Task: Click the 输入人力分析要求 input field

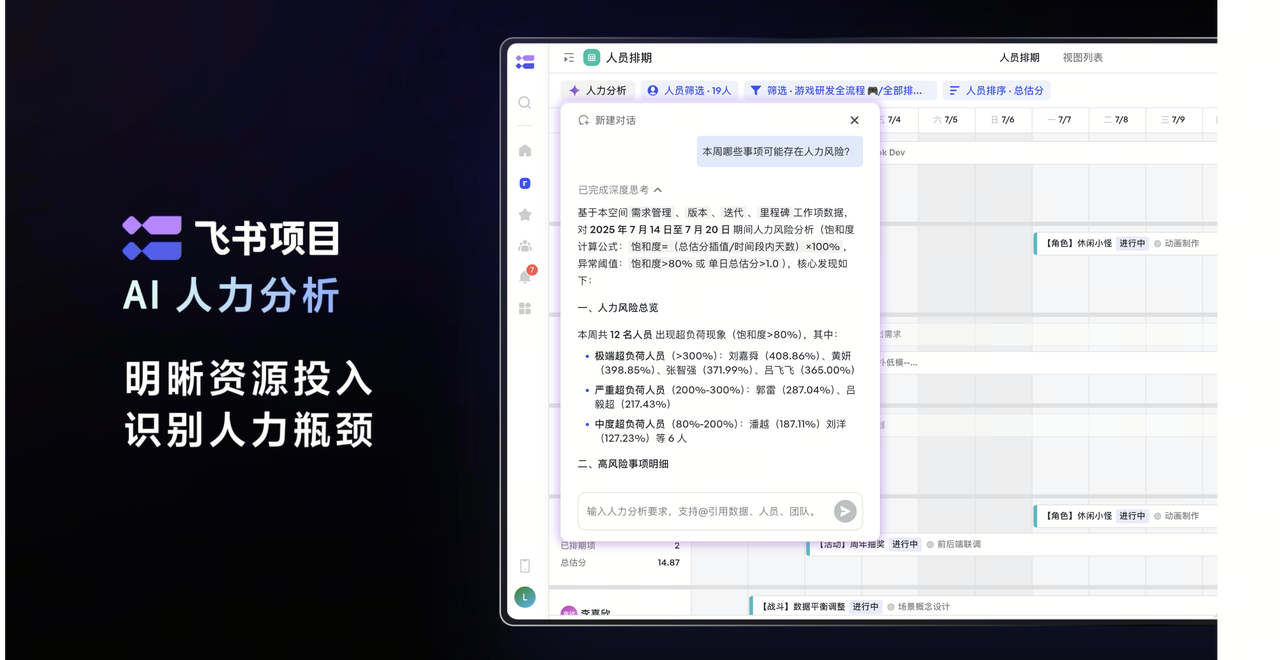Action: [x=705, y=511]
